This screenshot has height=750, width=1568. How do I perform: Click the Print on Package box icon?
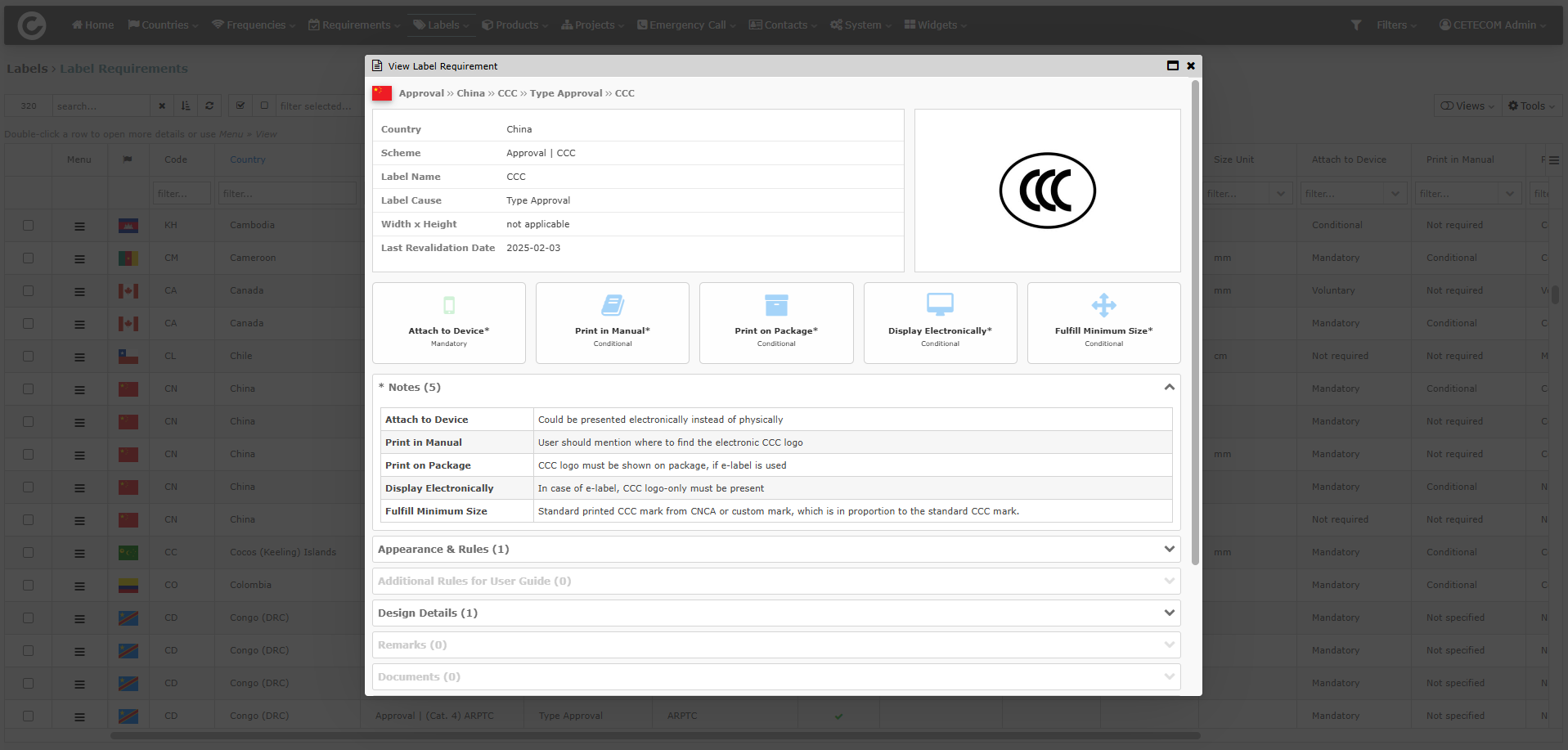(x=776, y=305)
